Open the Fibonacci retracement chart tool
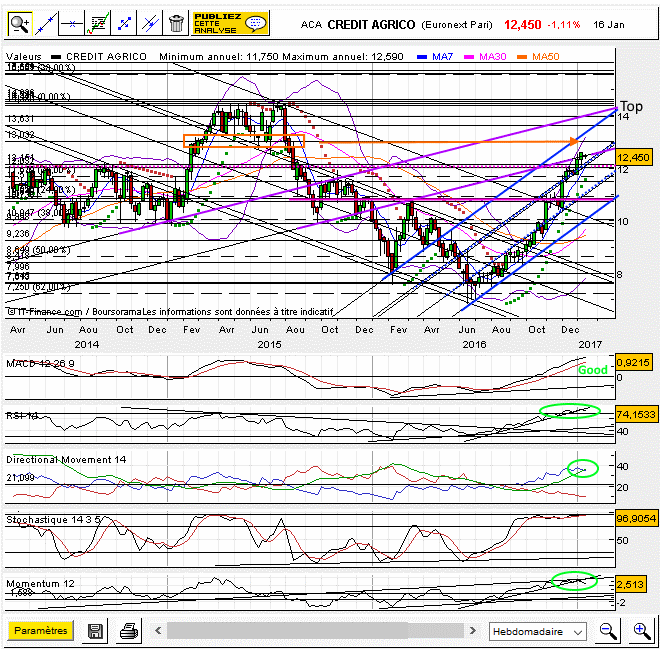660x649 pixels. (98, 24)
